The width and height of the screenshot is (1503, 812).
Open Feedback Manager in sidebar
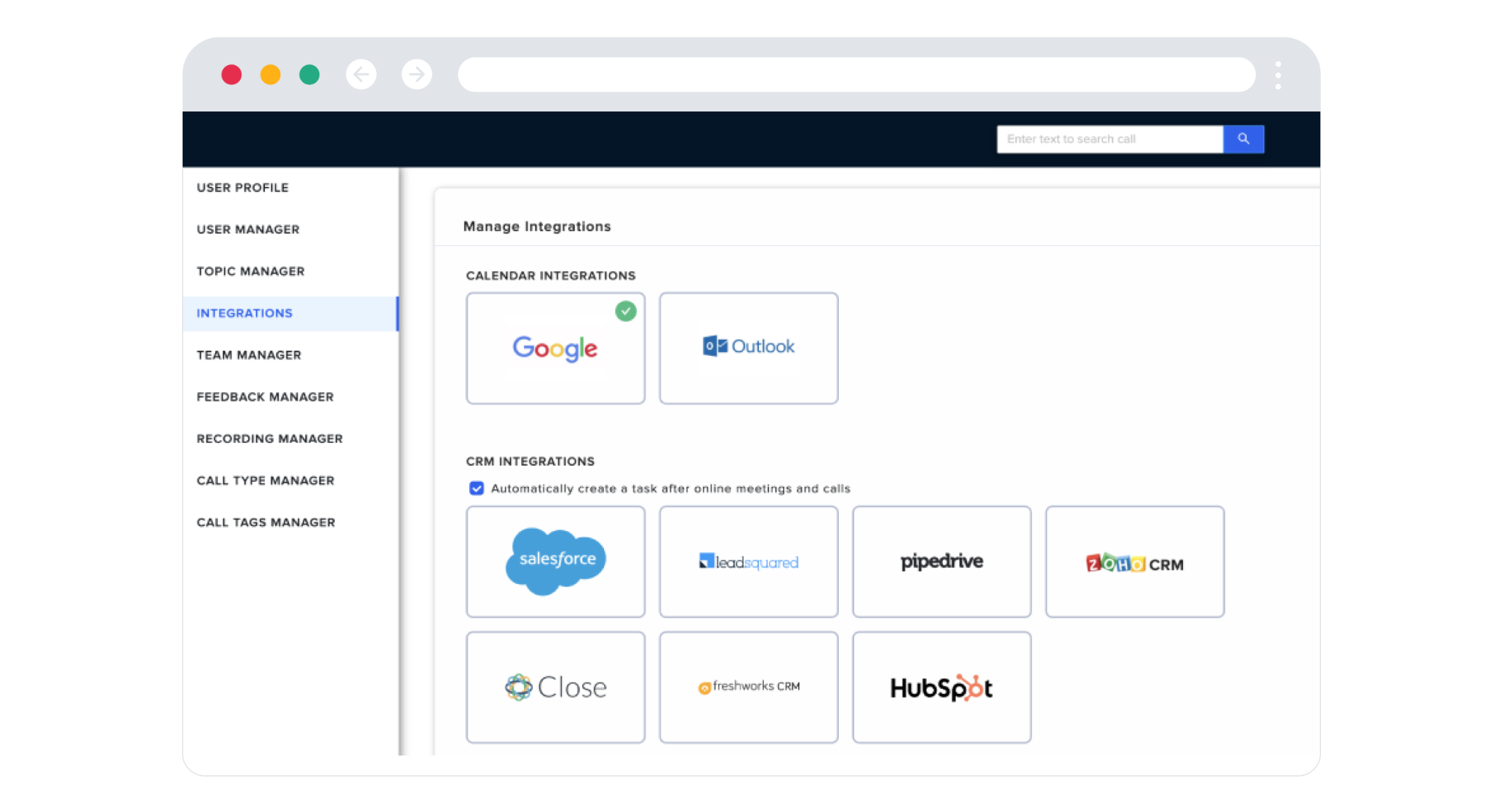(x=265, y=397)
